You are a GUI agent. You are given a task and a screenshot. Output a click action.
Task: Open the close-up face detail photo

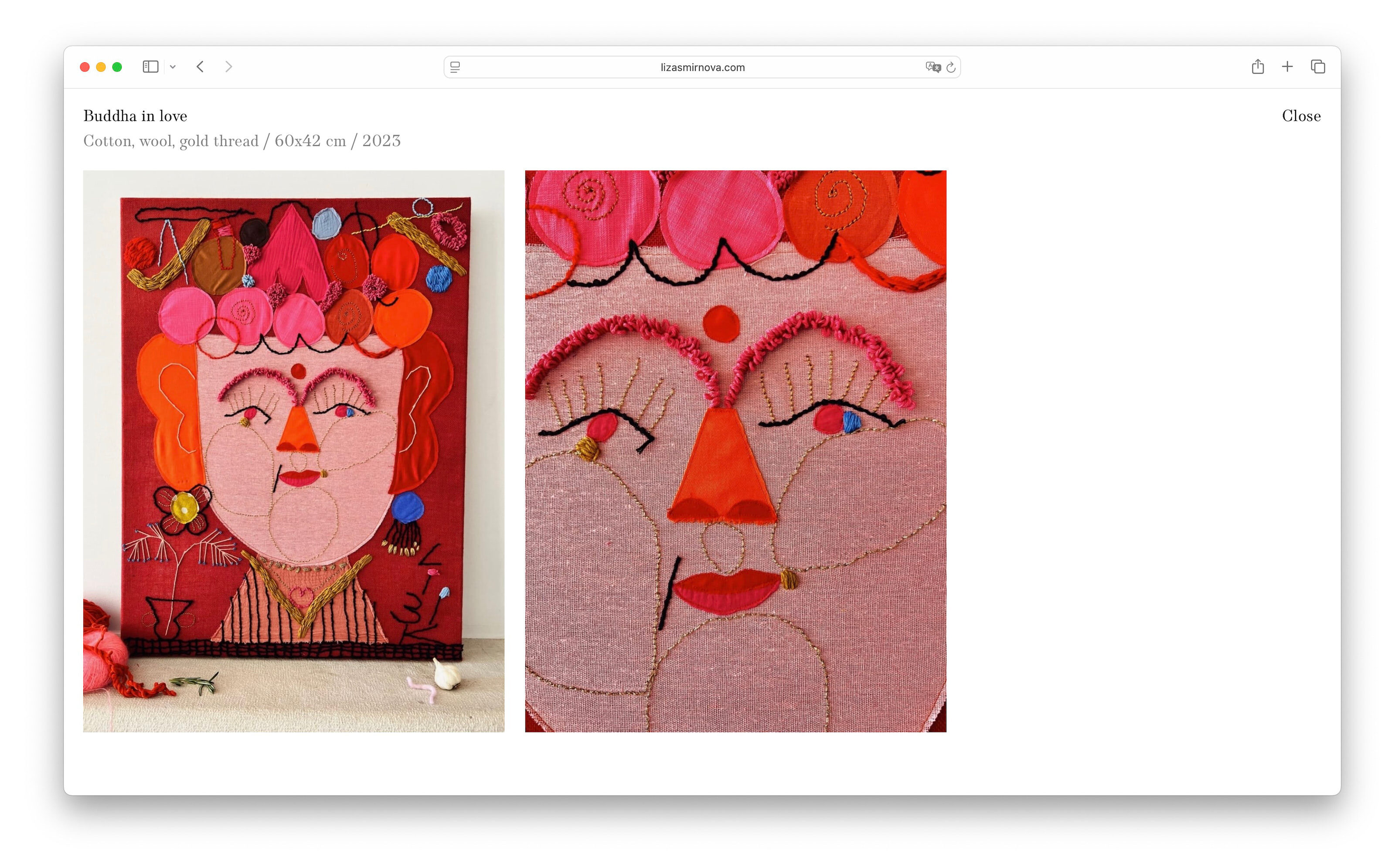735,451
